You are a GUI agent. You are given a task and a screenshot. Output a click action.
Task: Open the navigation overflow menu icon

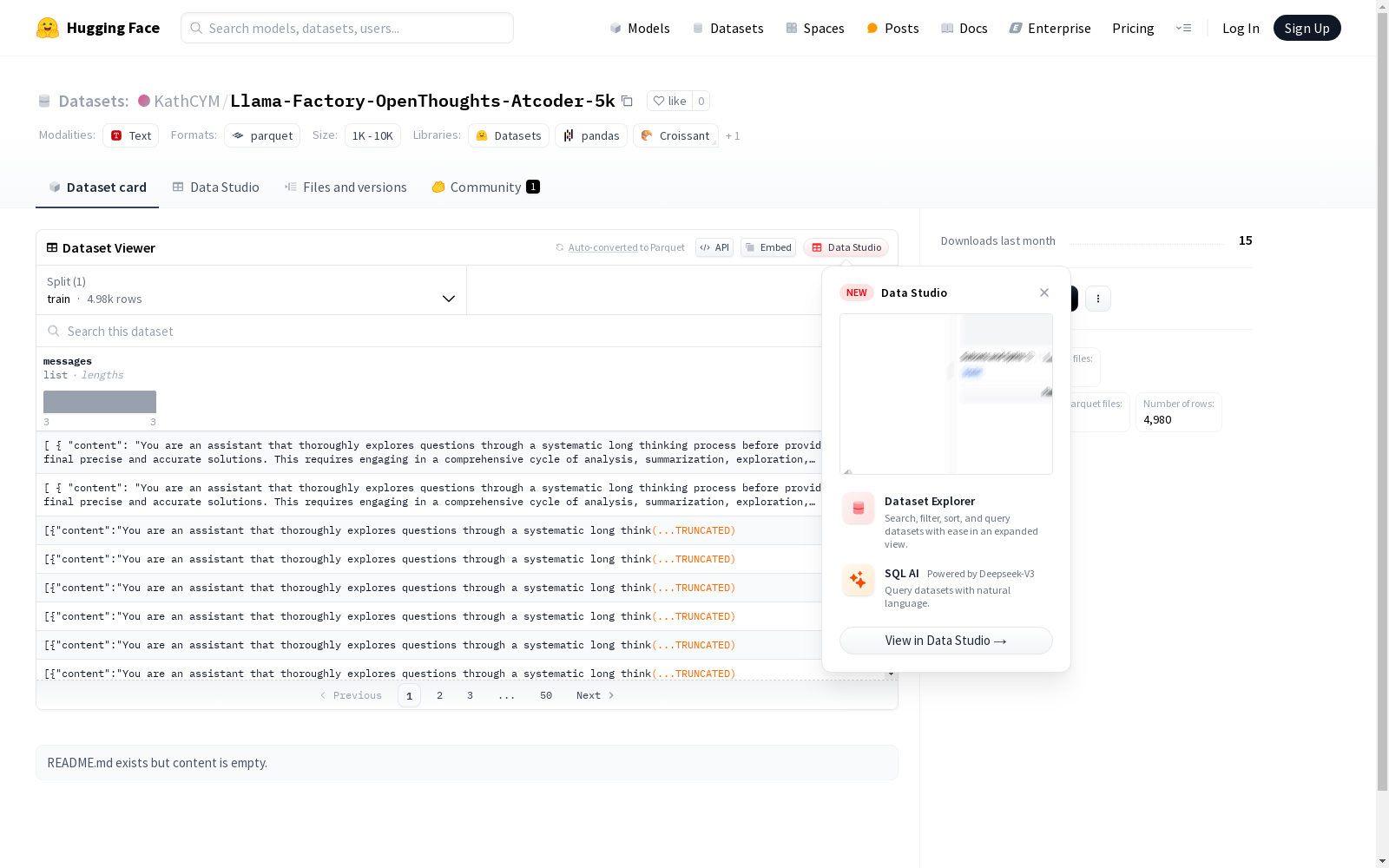click(1184, 28)
